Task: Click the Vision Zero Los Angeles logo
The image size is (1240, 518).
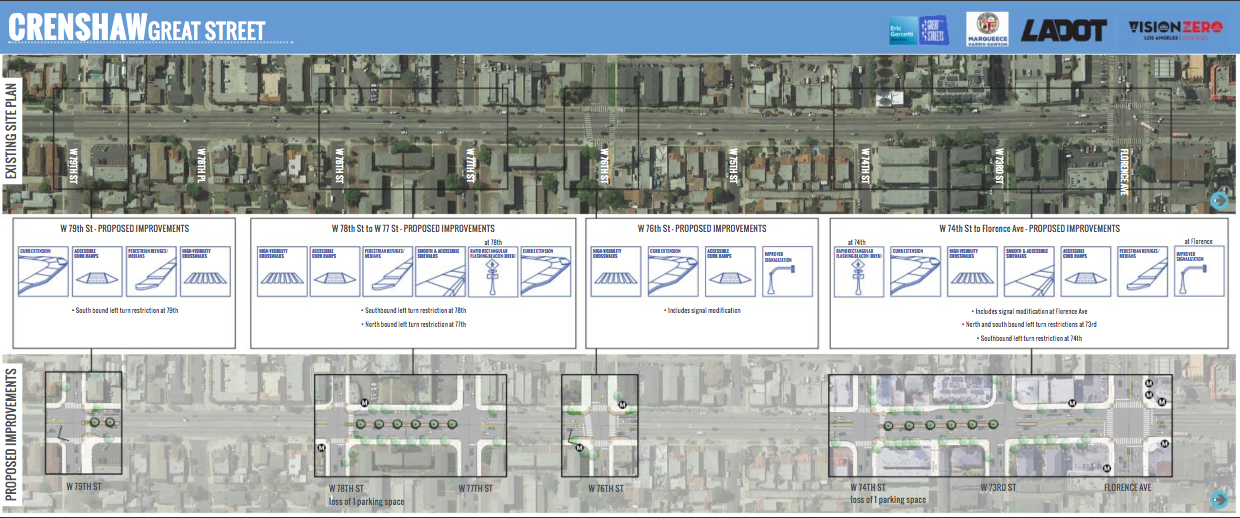Action: click(1172, 29)
